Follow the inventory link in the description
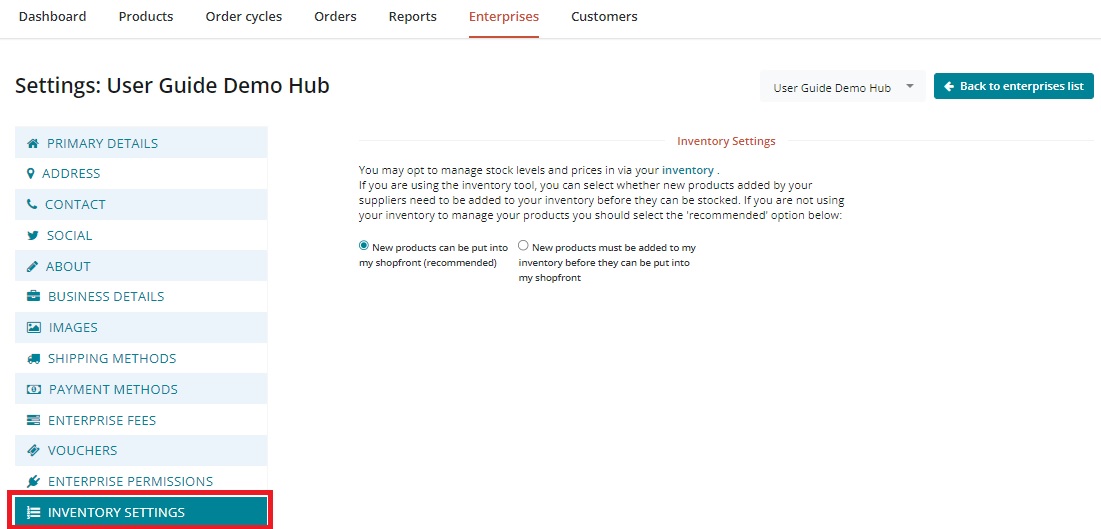Screen dimensions: 1101x529 (687, 170)
